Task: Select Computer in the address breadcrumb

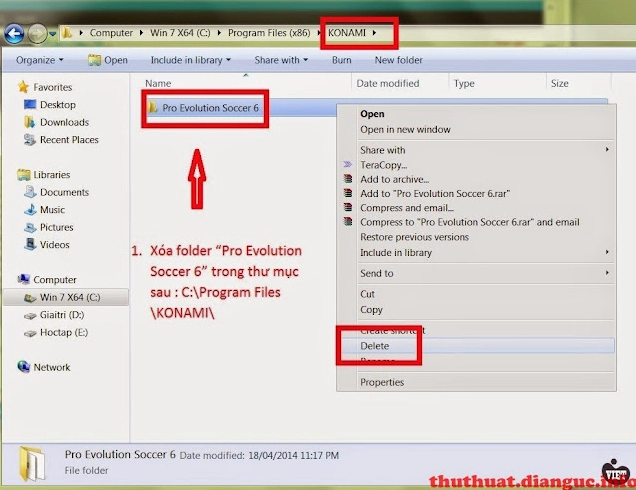Action: pyautogui.click(x=111, y=33)
